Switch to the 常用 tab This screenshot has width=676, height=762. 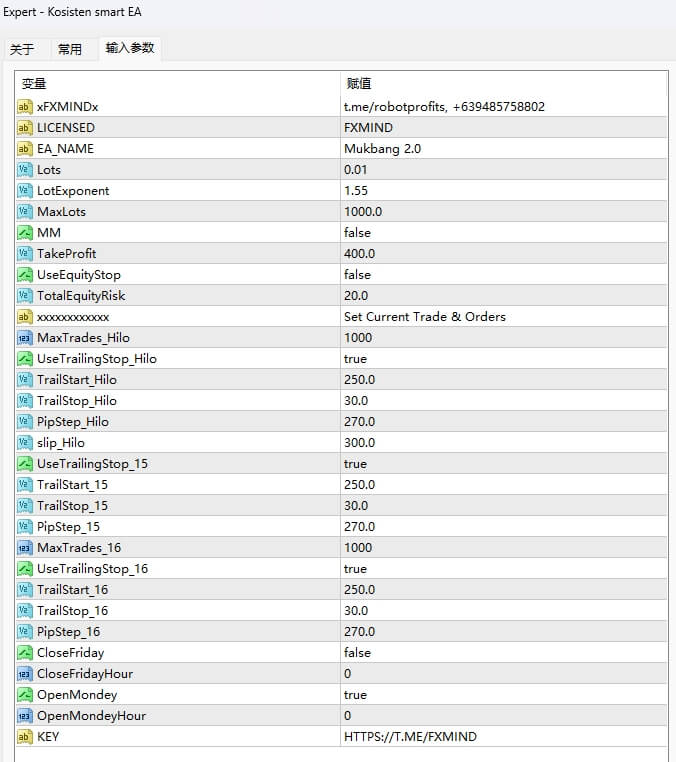tap(70, 49)
